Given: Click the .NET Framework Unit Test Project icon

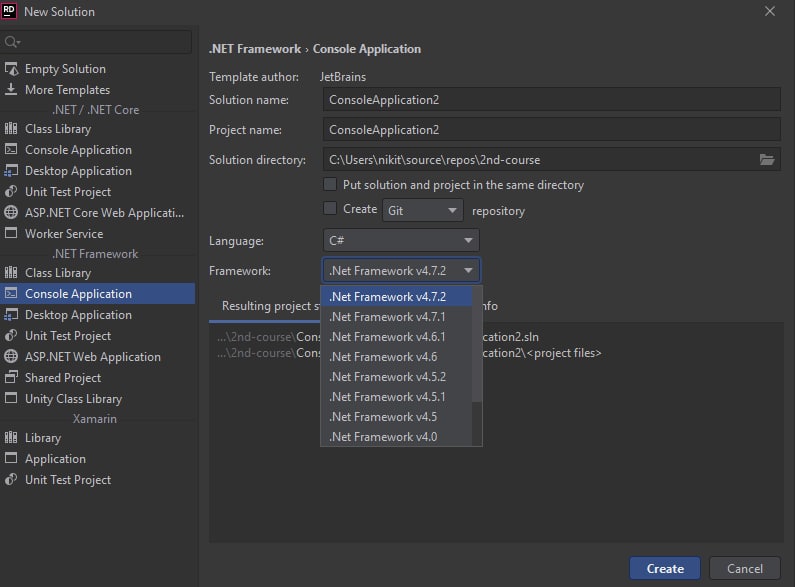Looking at the screenshot, I should click(x=11, y=335).
